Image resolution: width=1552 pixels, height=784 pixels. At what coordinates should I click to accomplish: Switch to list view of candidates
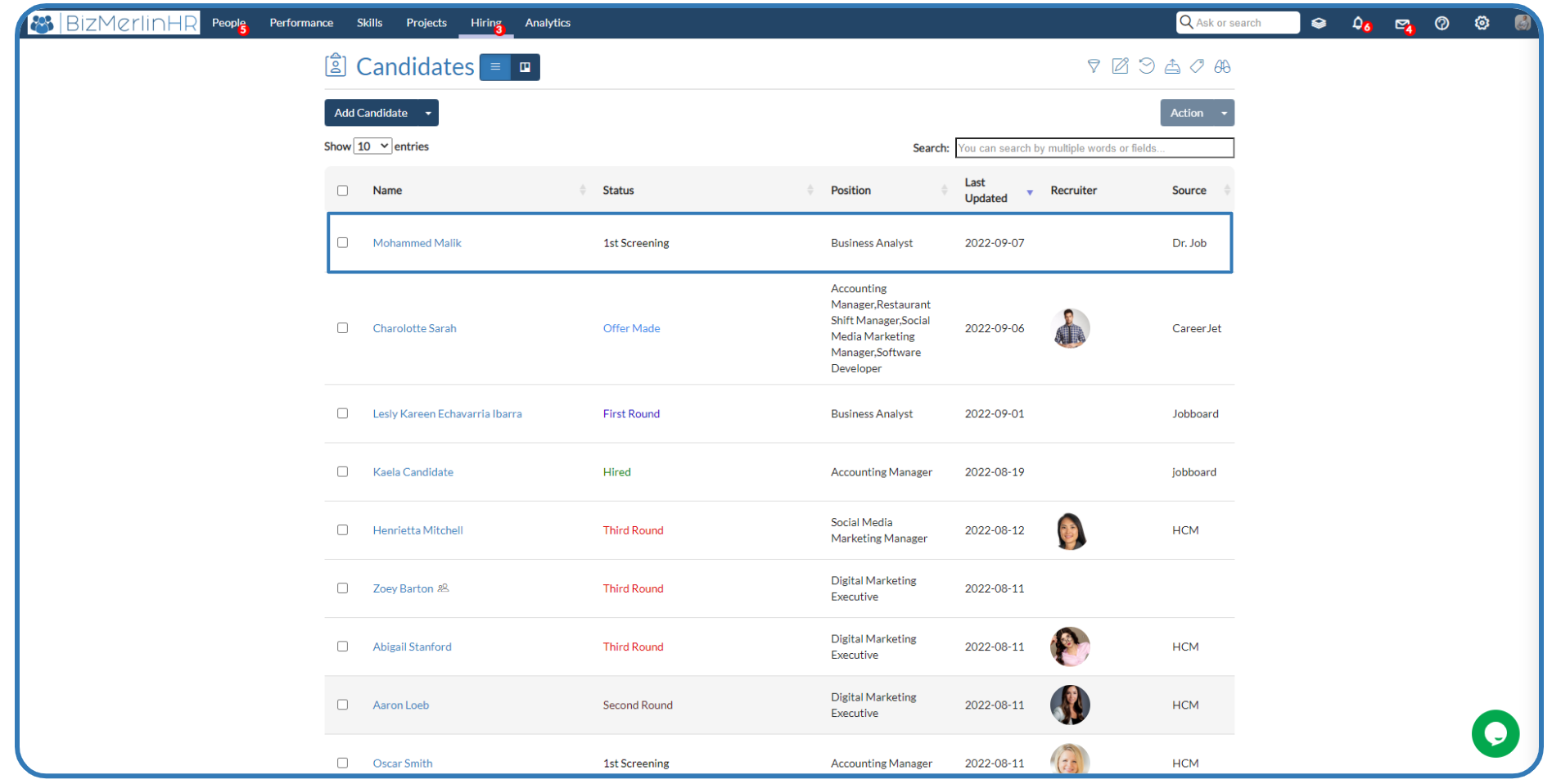point(495,67)
